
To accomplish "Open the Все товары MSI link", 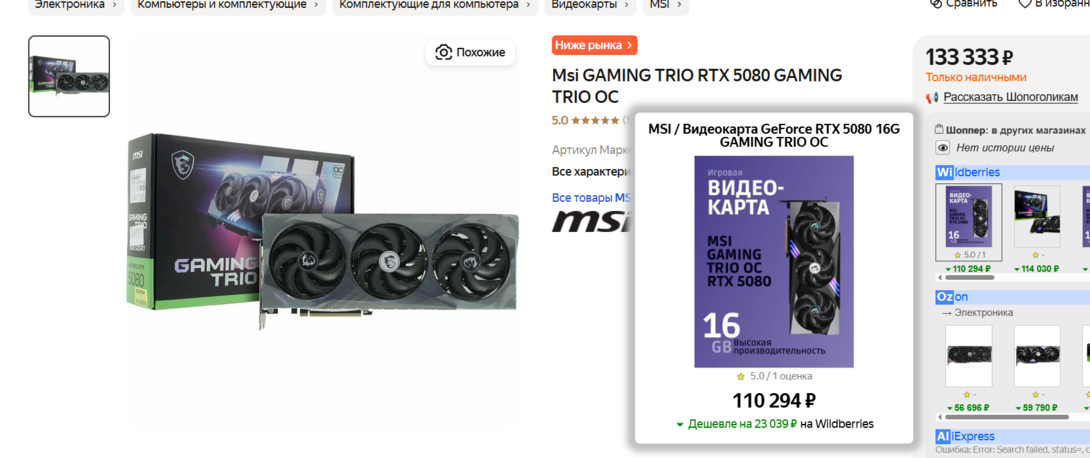I will pos(592,197).
